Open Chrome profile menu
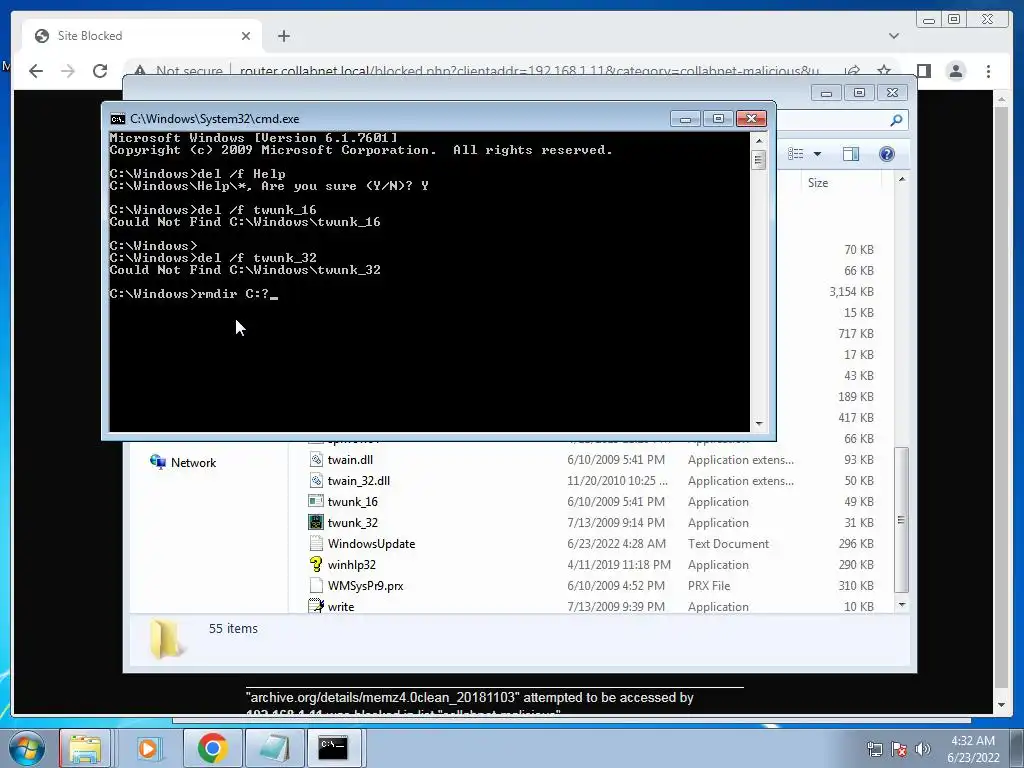 955,71
